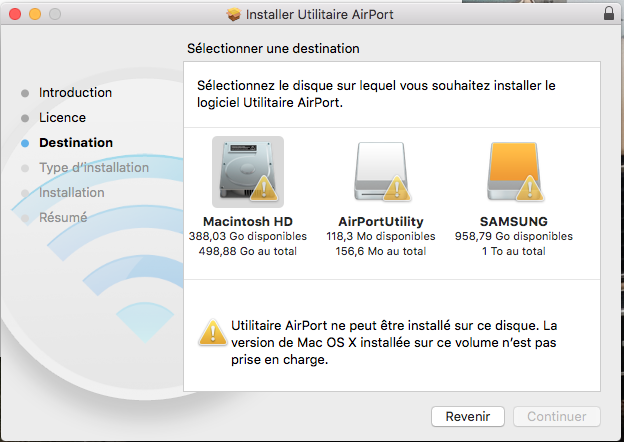Click warning badge on Macintosh HD icon

tap(264, 189)
